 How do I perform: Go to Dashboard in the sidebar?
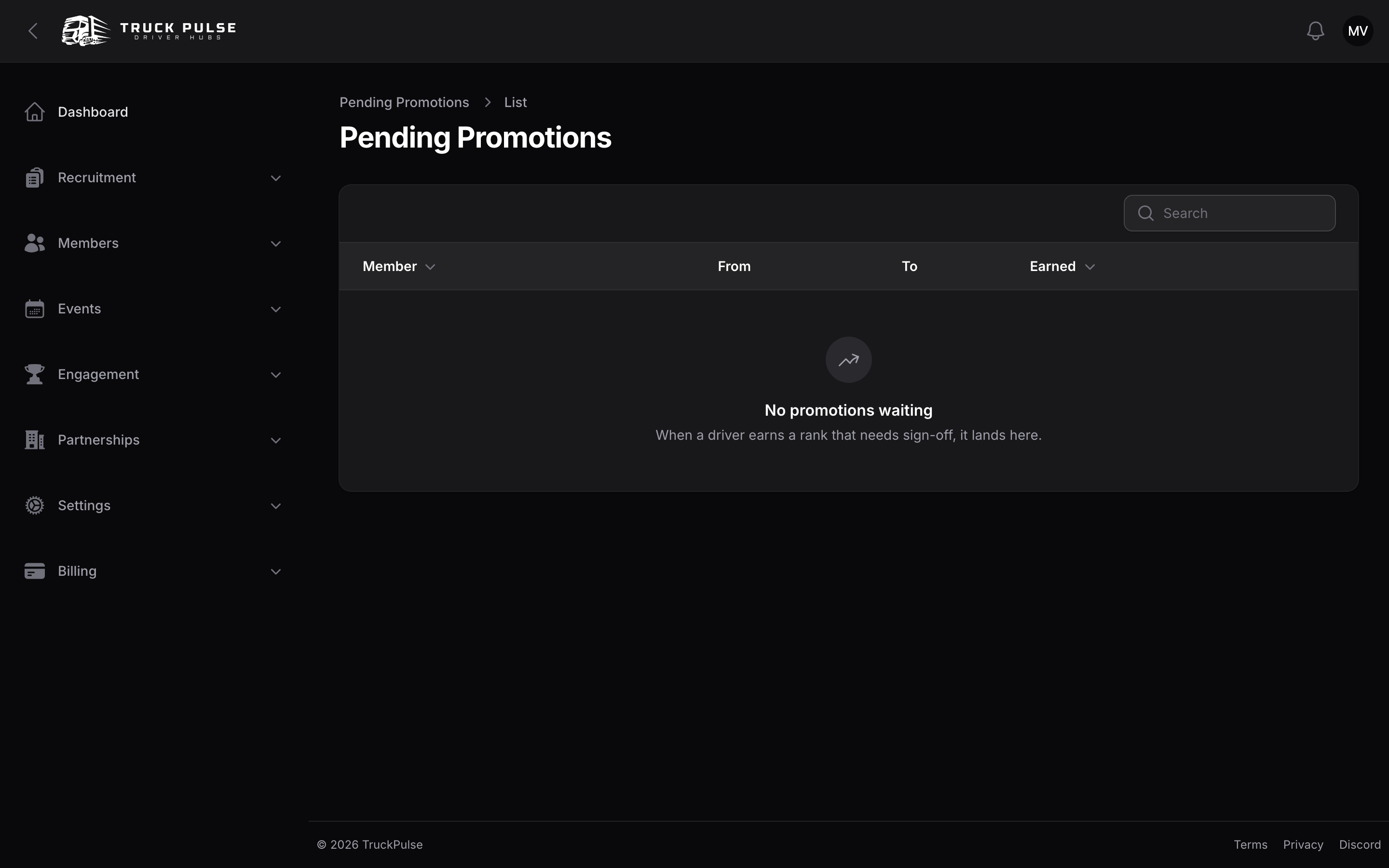point(154,112)
